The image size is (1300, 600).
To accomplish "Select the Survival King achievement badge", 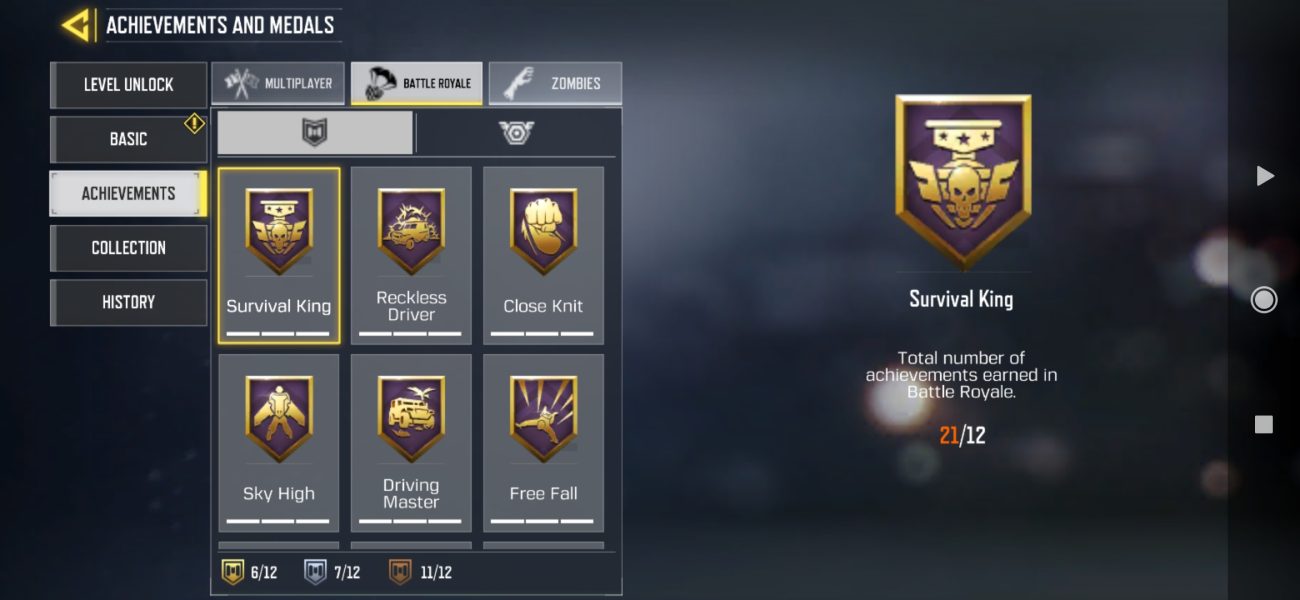I will (x=279, y=255).
